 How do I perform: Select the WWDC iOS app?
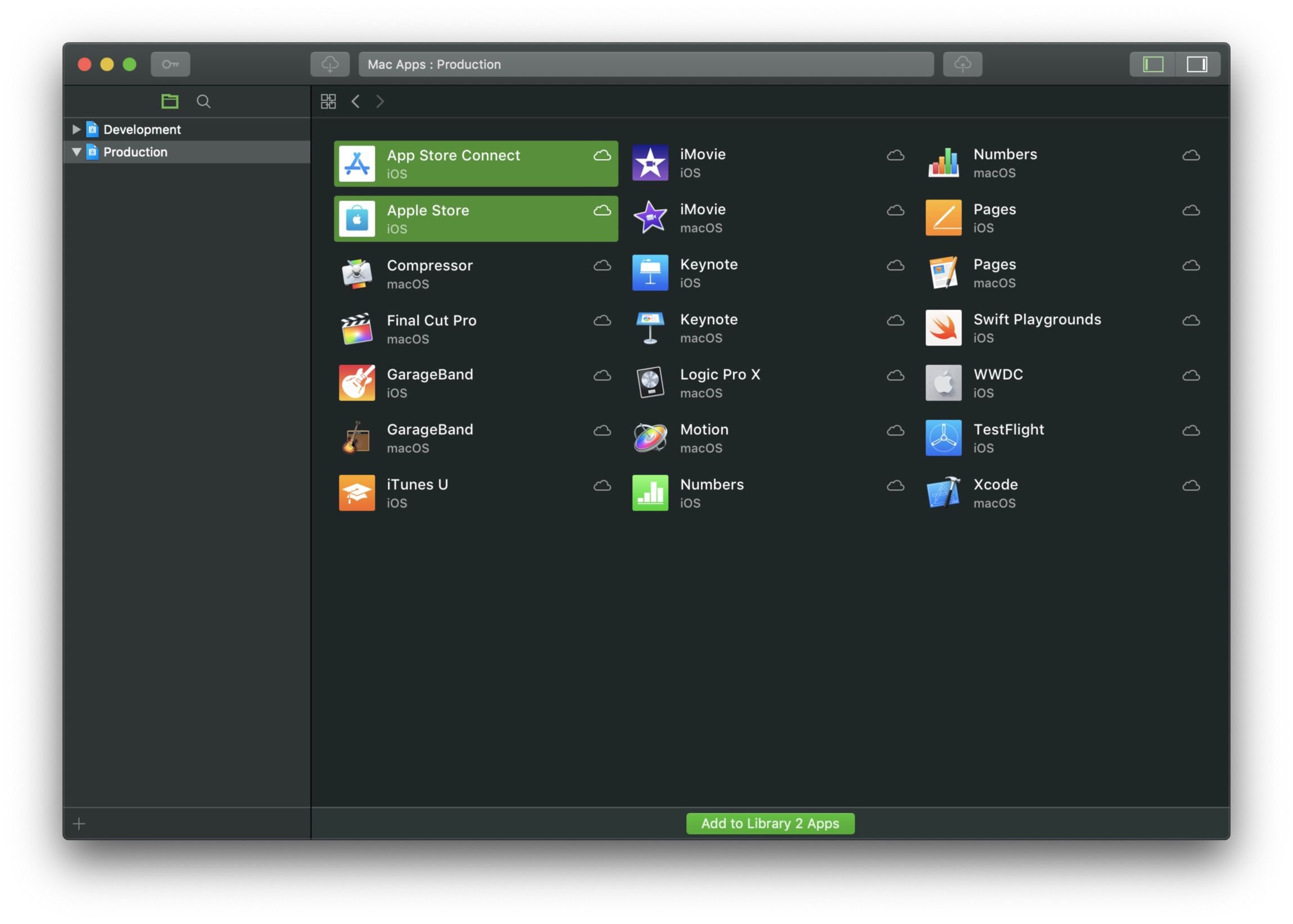(x=1063, y=383)
